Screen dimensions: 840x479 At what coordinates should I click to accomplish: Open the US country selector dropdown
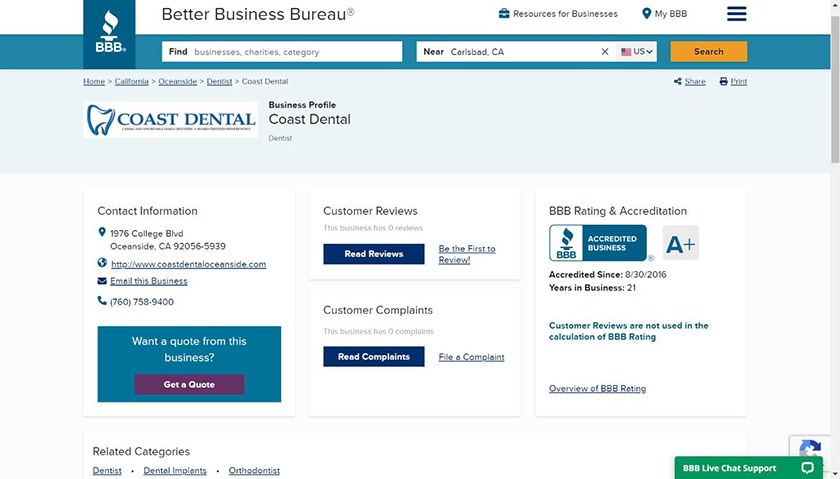coord(636,51)
